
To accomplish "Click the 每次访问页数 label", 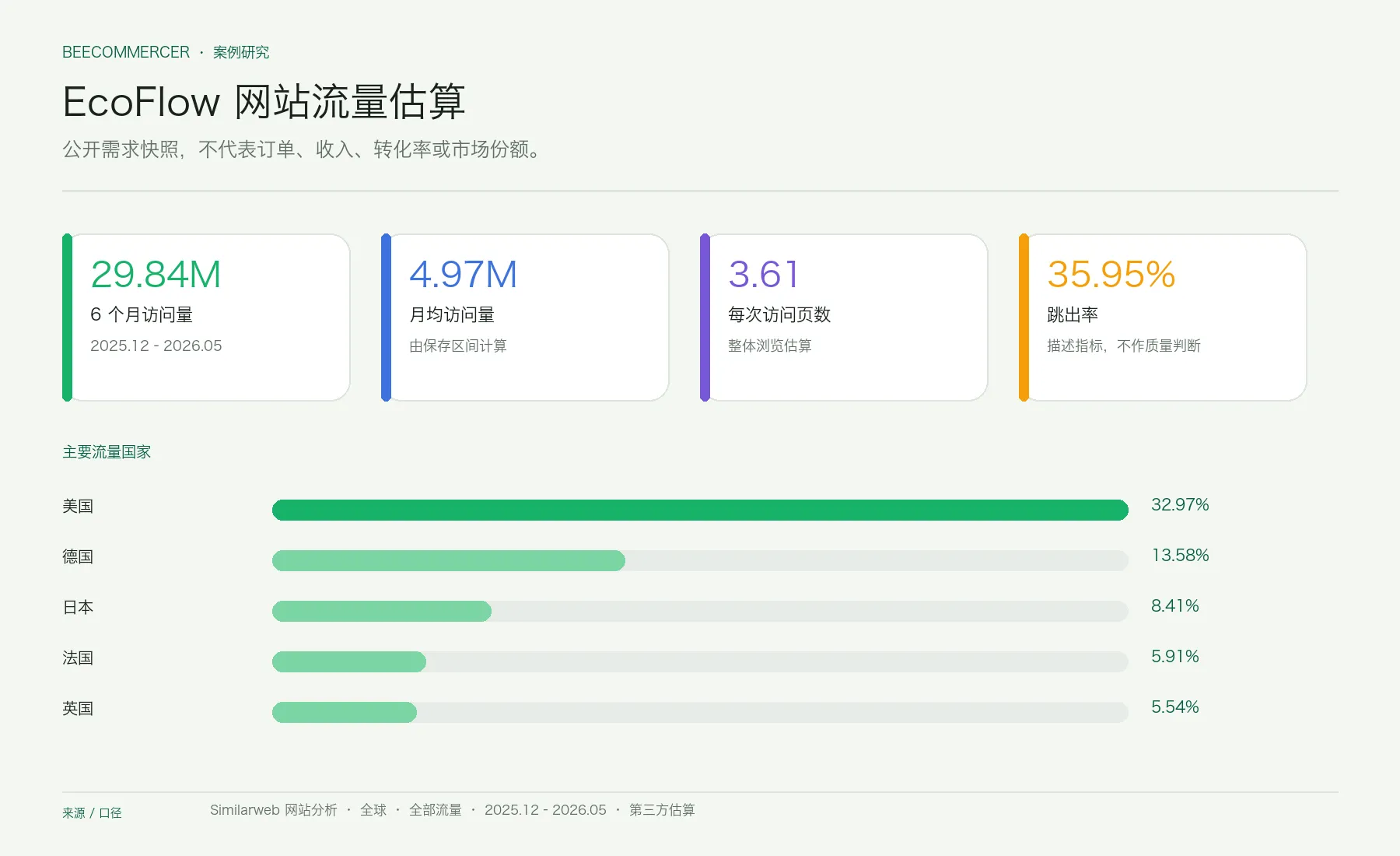I will (x=779, y=314).
